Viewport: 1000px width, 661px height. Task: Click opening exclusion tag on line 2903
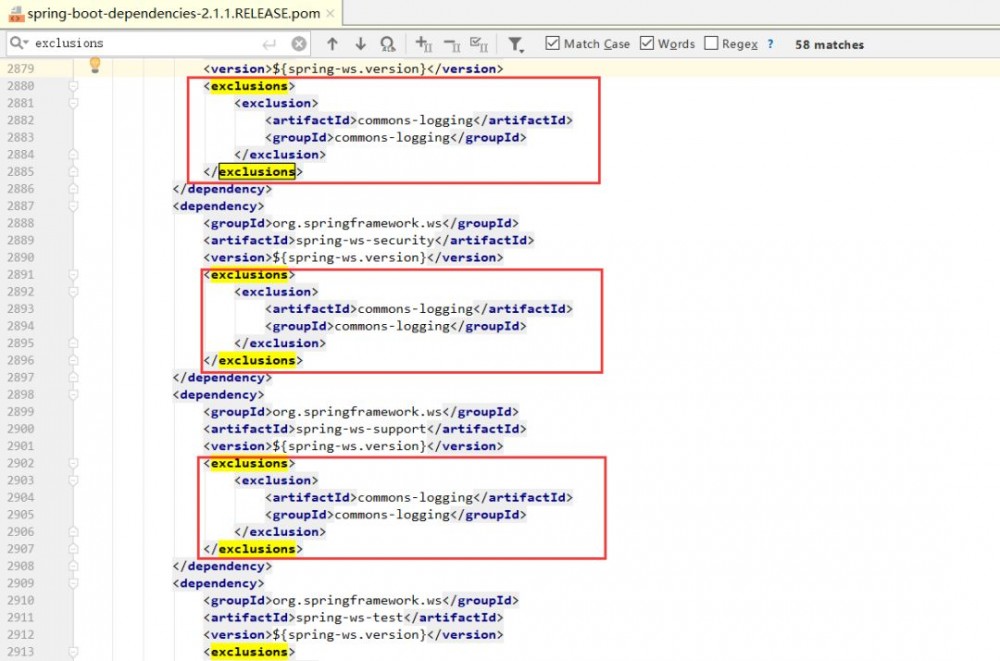(276, 480)
